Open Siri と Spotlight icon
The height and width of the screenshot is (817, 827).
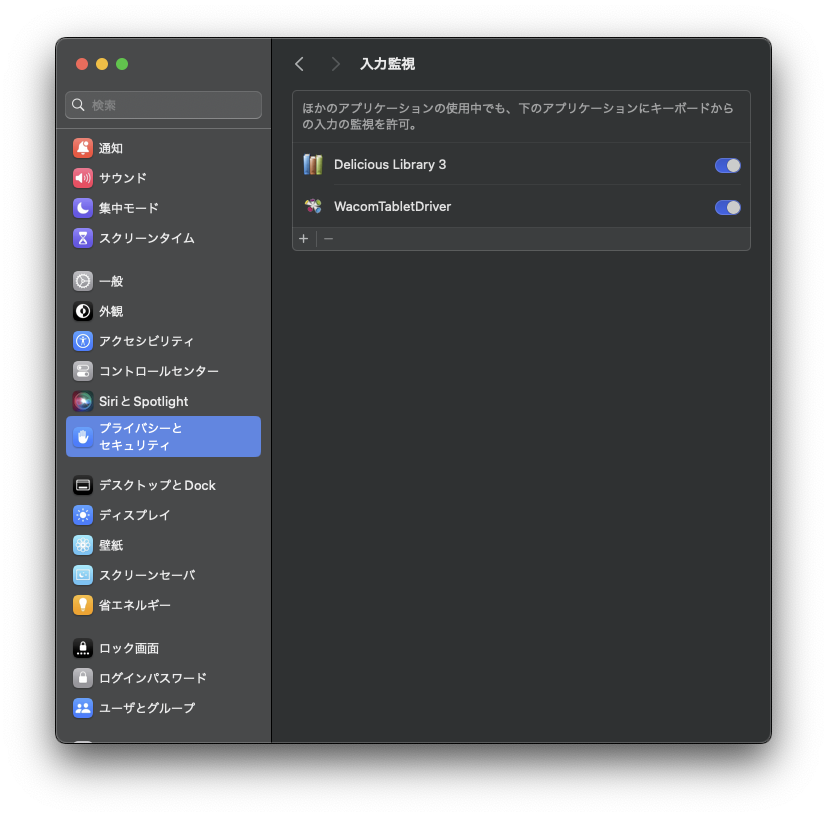pos(83,401)
